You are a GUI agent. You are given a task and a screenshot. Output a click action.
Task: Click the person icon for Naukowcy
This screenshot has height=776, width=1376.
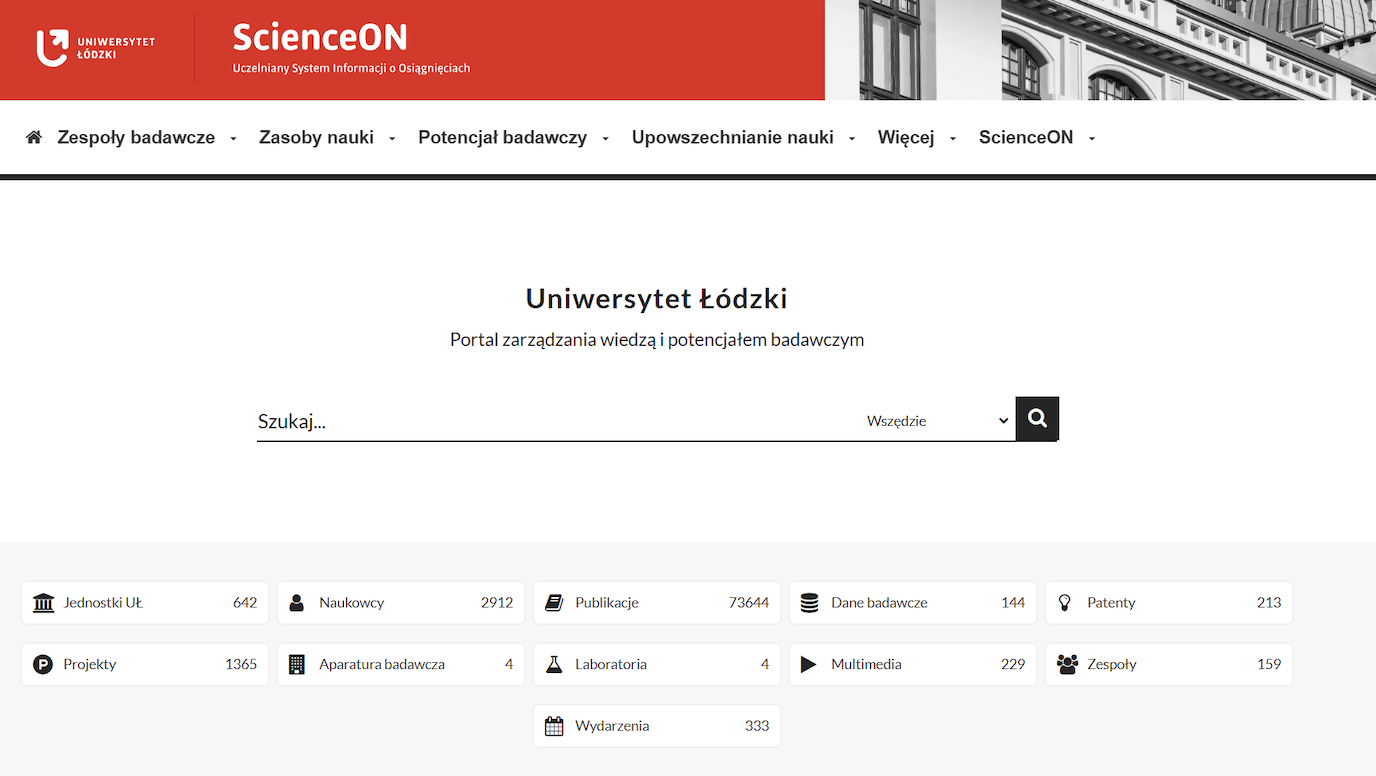tap(296, 603)
